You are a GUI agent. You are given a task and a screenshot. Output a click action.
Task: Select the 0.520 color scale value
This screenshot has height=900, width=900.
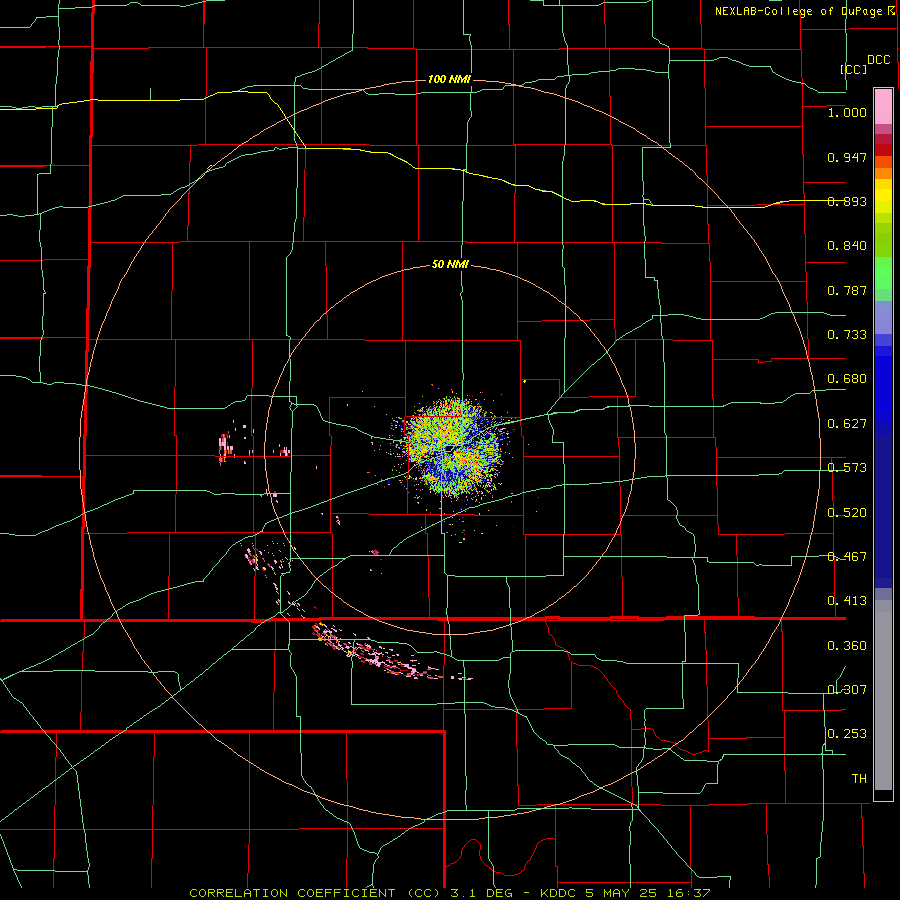(847, 513)
